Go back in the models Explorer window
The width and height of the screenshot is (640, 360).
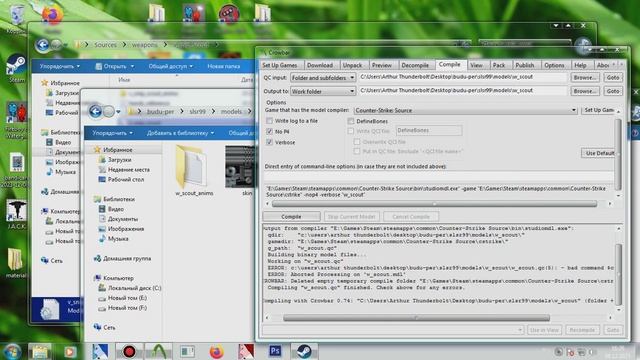[x=95, y=111]
